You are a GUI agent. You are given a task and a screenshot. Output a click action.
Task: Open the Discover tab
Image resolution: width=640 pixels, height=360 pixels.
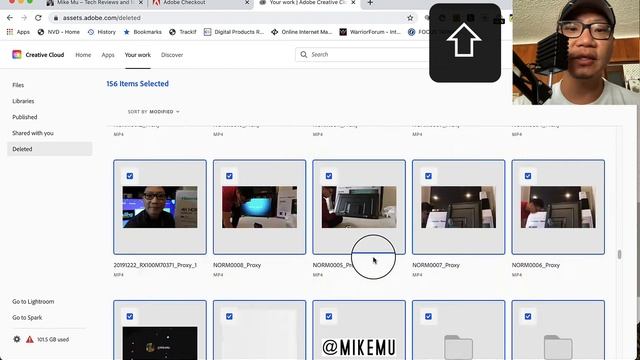[172, 55]
